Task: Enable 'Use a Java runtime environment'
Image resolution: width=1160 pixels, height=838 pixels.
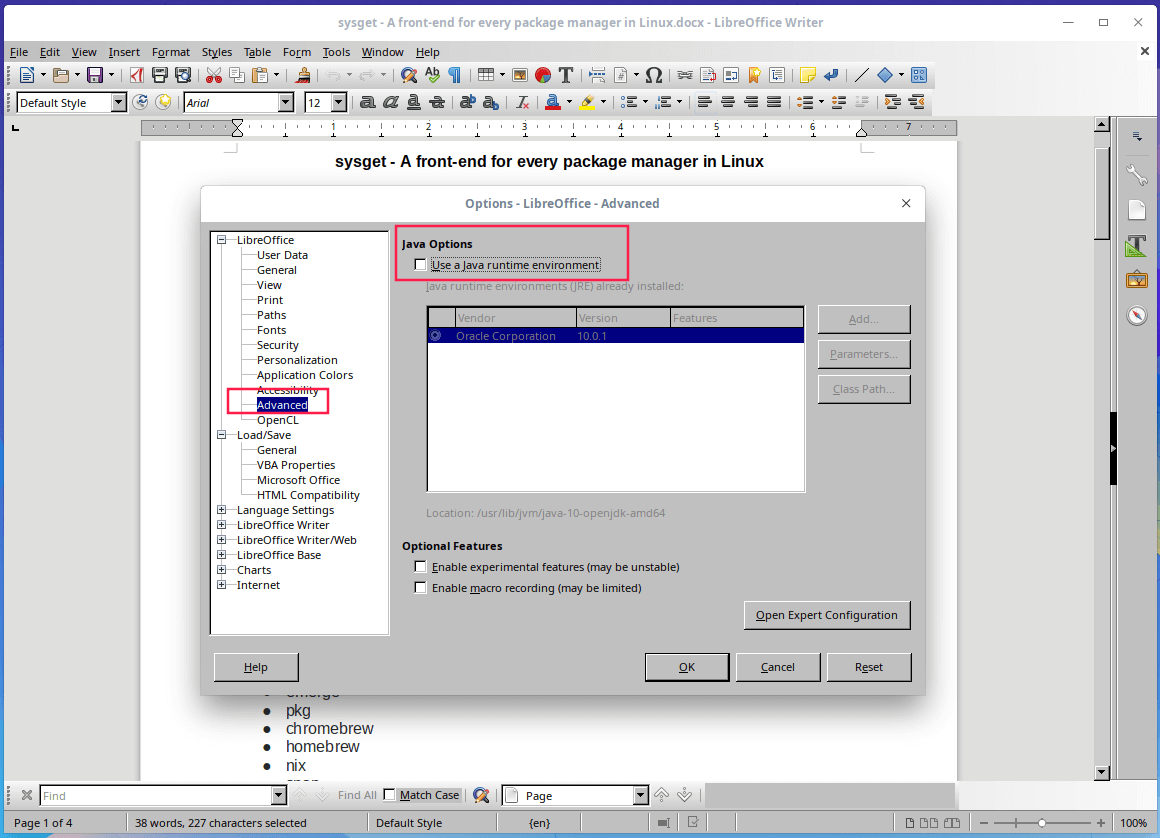Action: click(x=420, y=264)
